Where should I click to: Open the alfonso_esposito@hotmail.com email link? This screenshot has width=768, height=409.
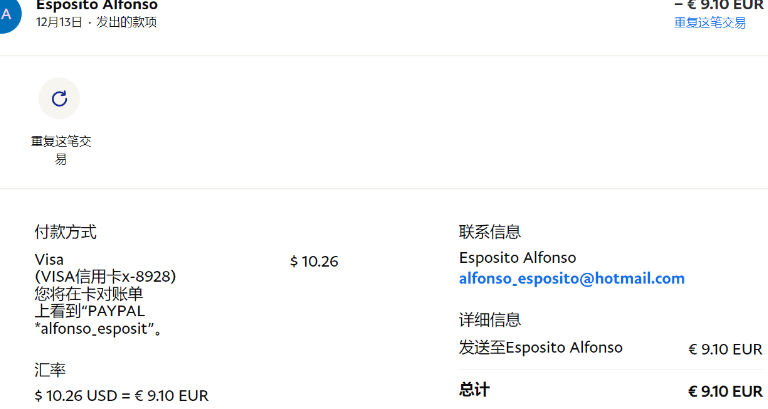pyautogui.click(x=572, y=279)
